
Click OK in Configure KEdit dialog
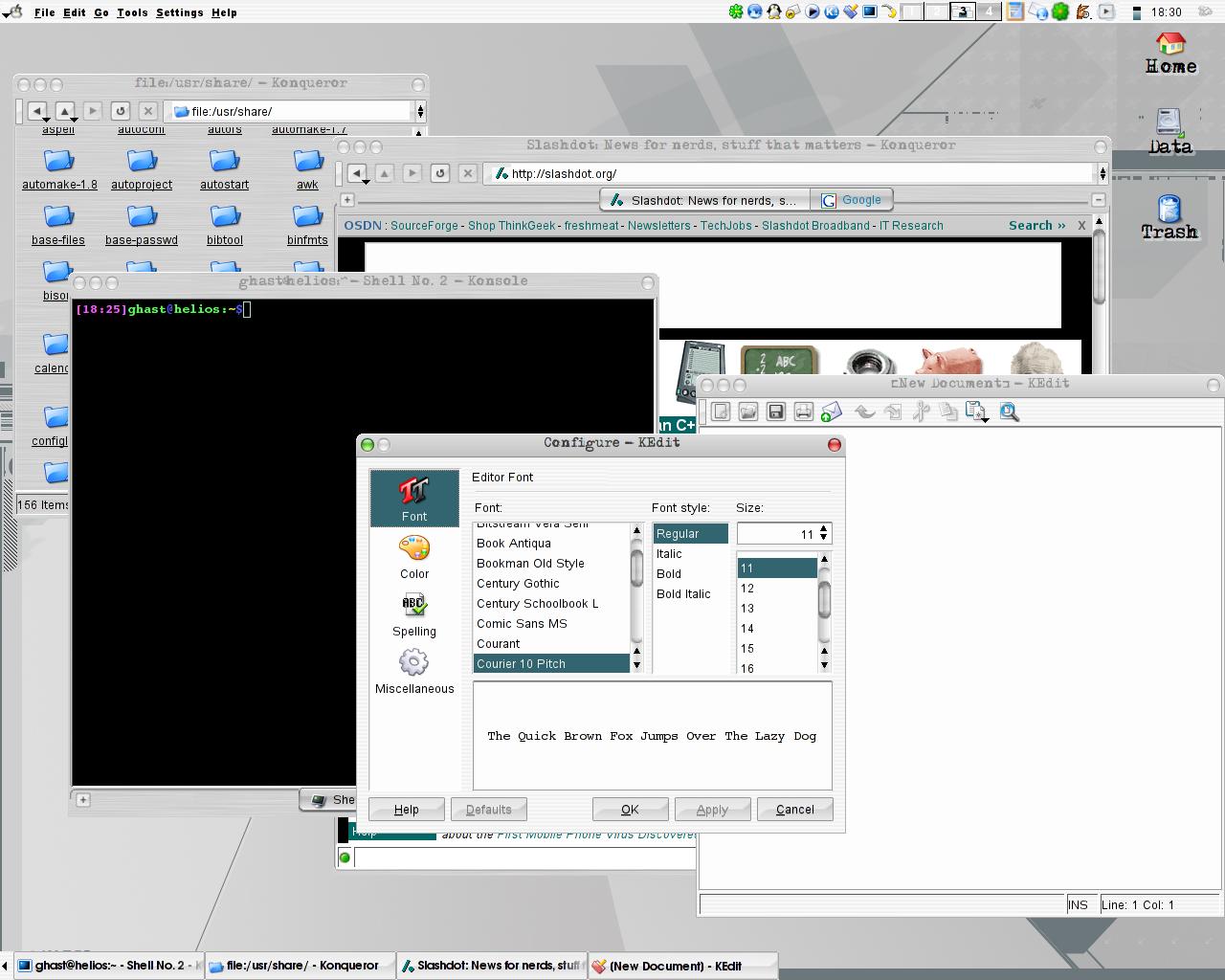point(630,809)
